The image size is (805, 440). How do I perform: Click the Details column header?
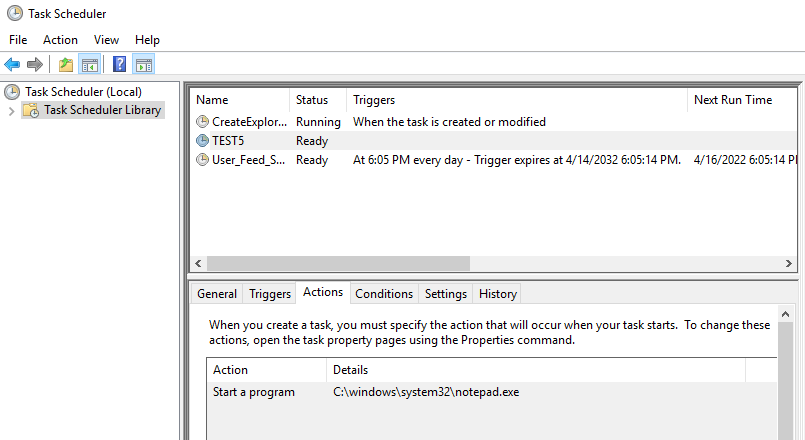click(535, 370)
